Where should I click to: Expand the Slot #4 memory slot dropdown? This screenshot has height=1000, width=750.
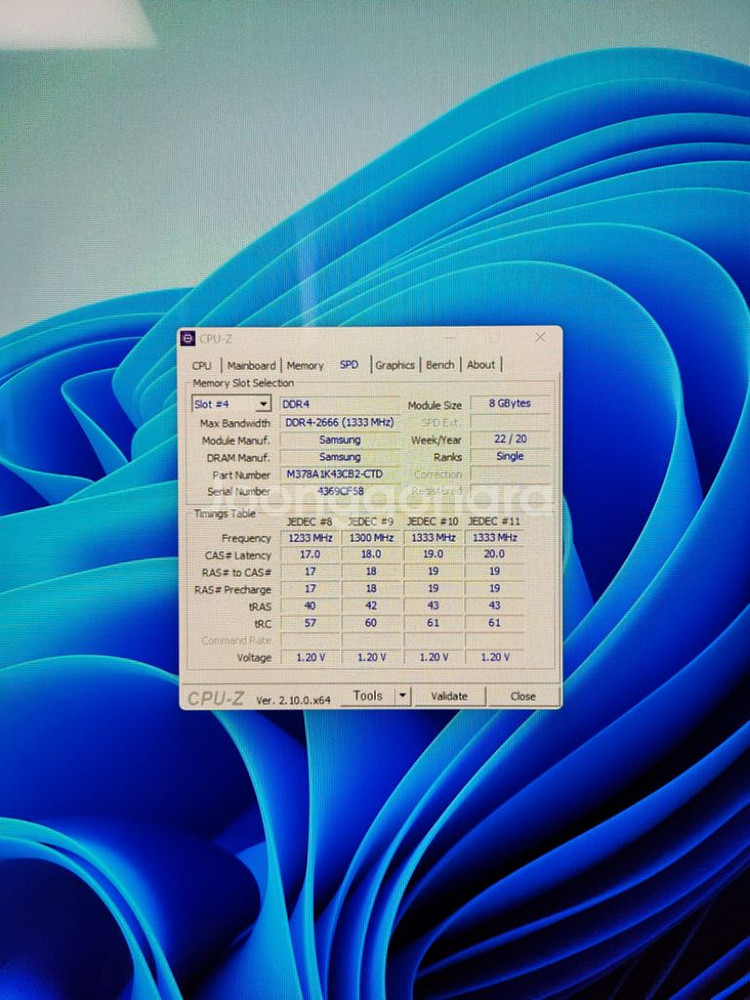(263, 404)
